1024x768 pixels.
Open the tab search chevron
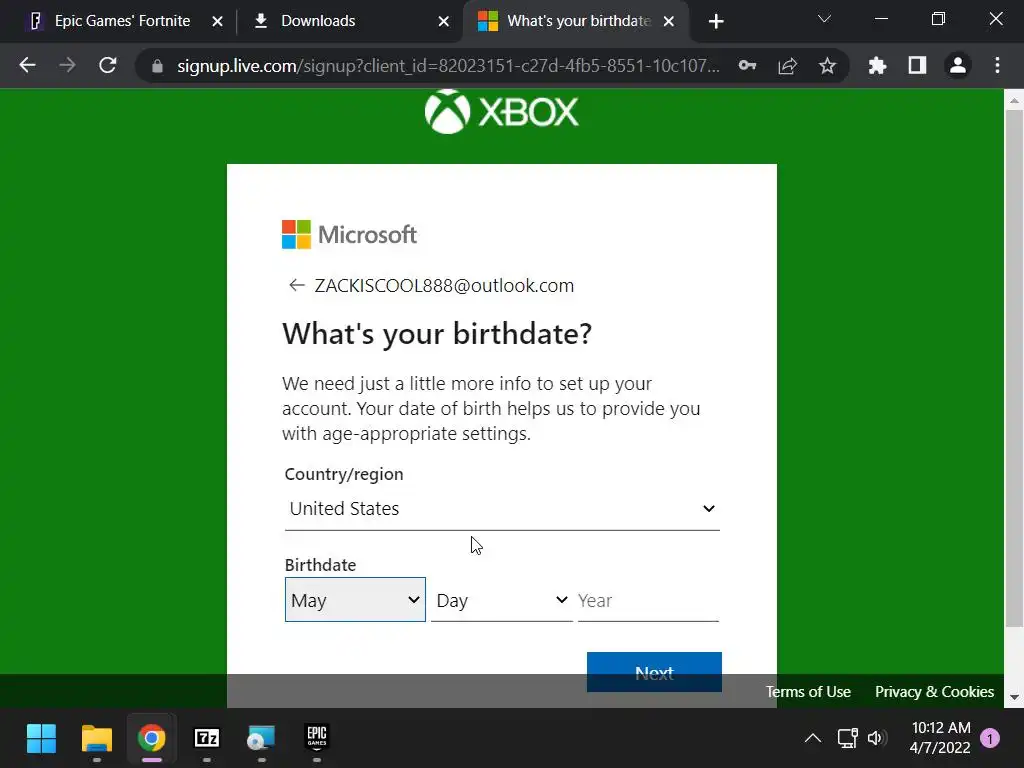pos(824,19)
